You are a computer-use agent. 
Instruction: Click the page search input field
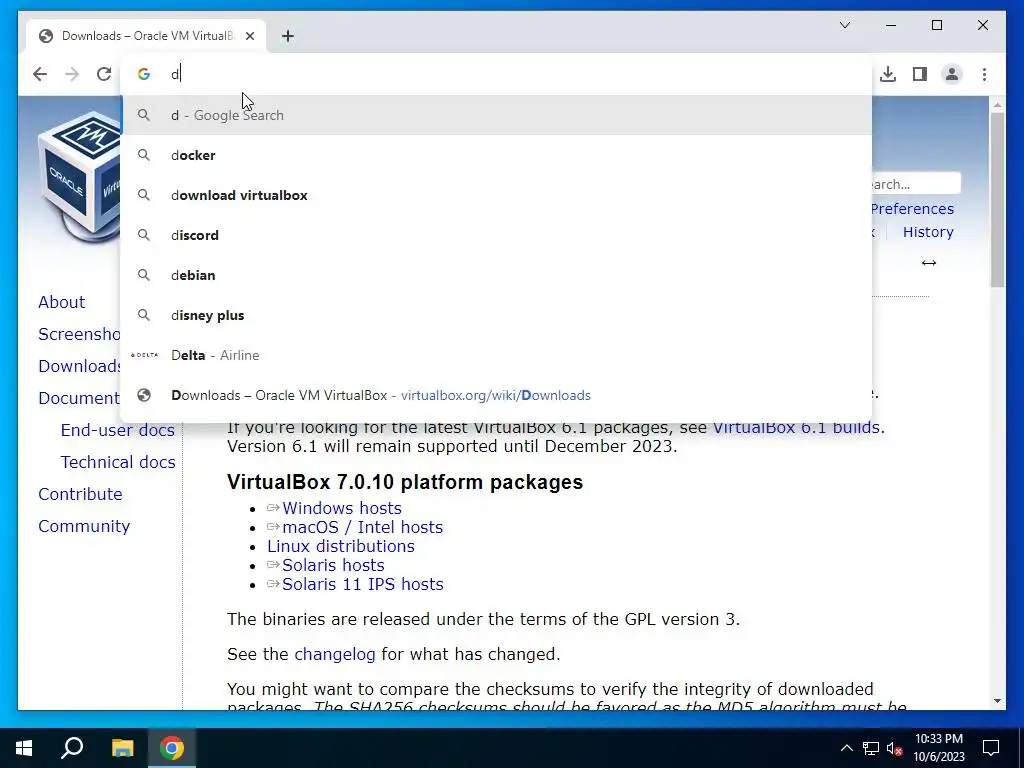click(x=916, y=184)
